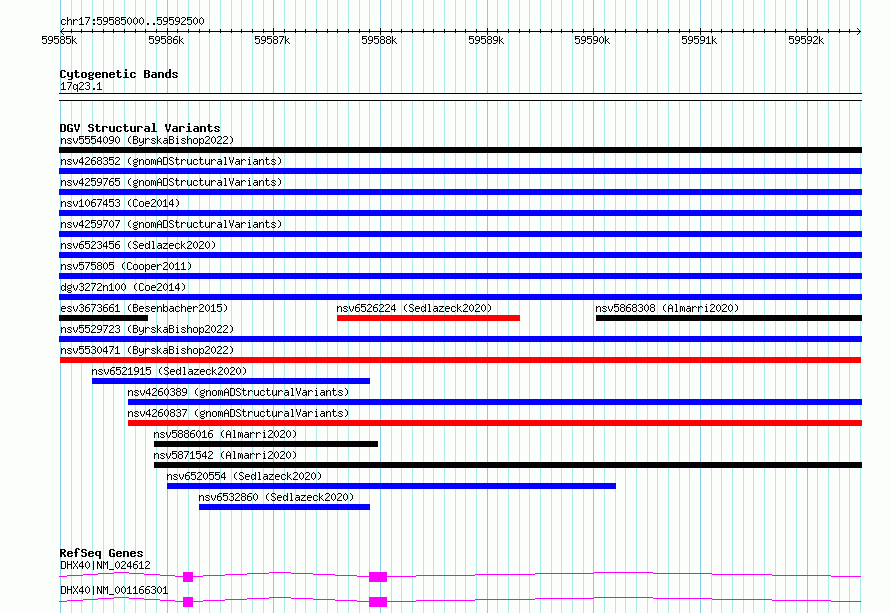Click nsv5530471 (ByrskaBishop2022) label
Screen dimensions: 890x613
point(147,350)
